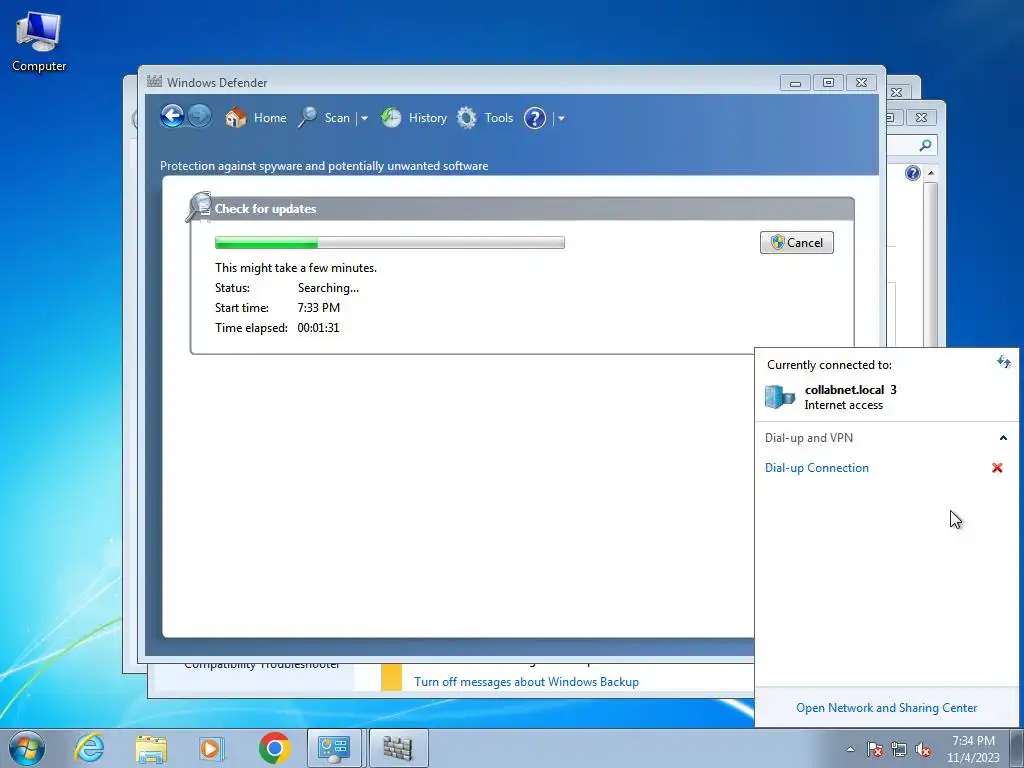Open Tools in Windows Defender
This screenshot has height=768, width=1024.
[x=485, y=118]
